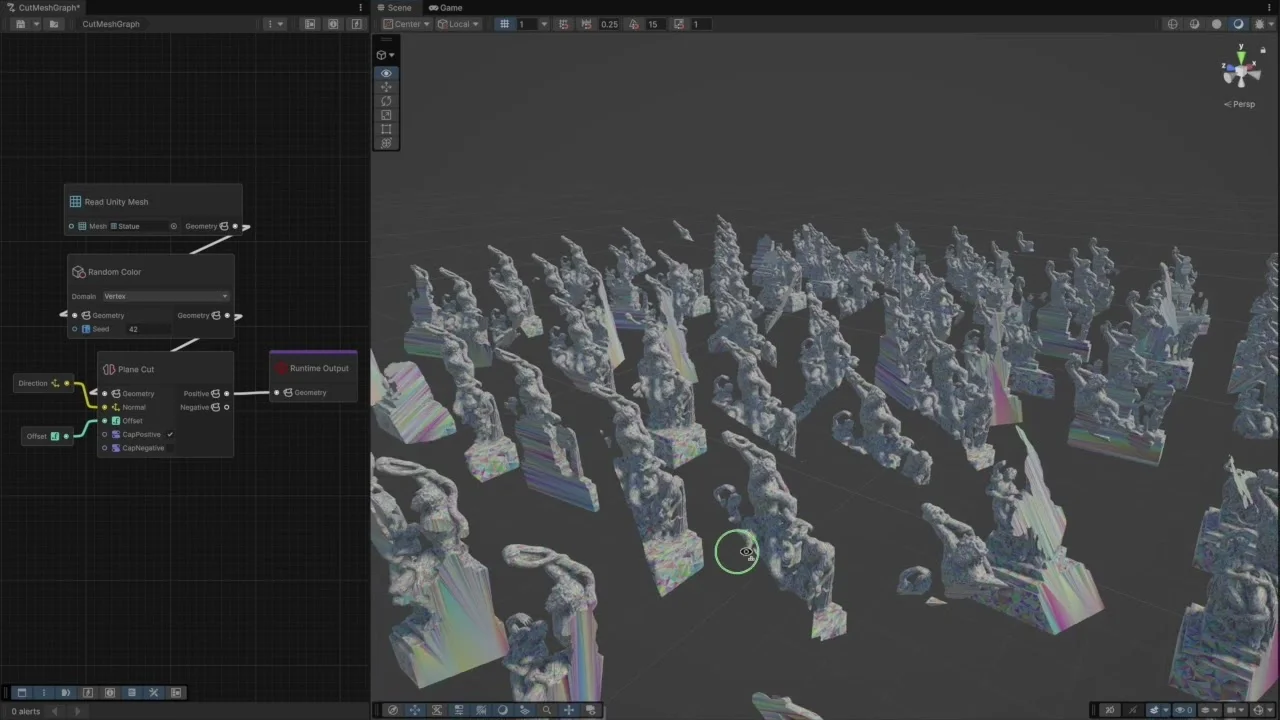Select the Rect tool in Scene toolbar

pos(386,129)
